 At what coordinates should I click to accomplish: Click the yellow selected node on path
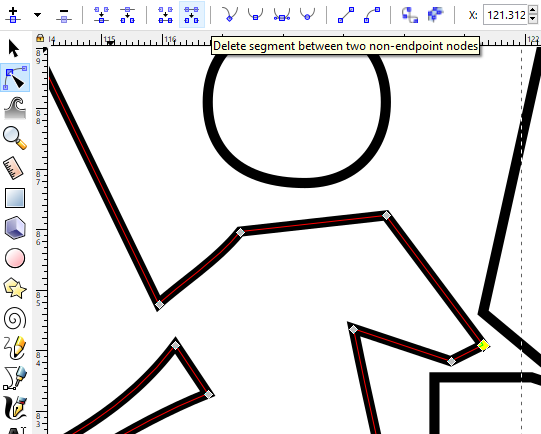pyautogui.click(x=483, y=345)
